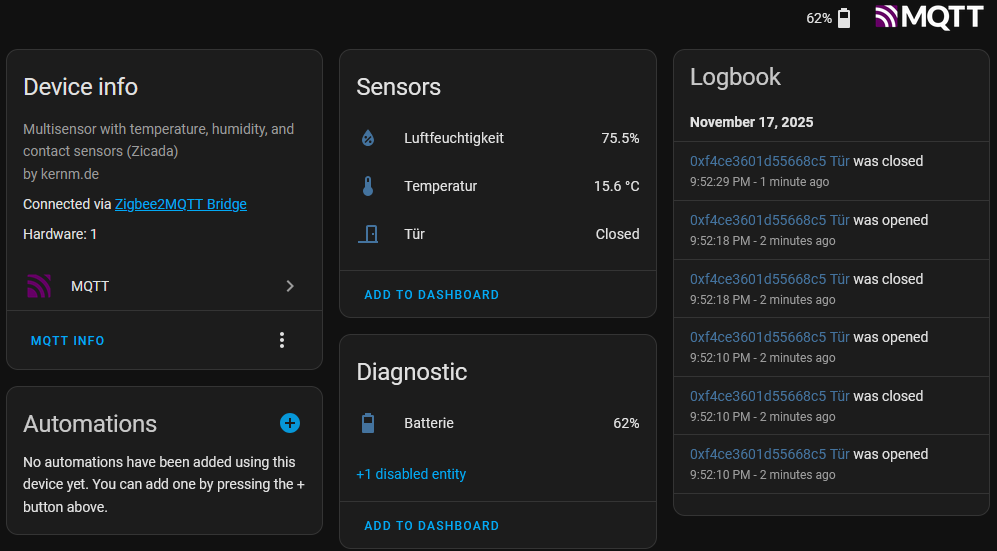997x551 pixels.
Task: Click the Luftfeuchtigkeit humidity droplet icon
Action: tap(368, 138)
